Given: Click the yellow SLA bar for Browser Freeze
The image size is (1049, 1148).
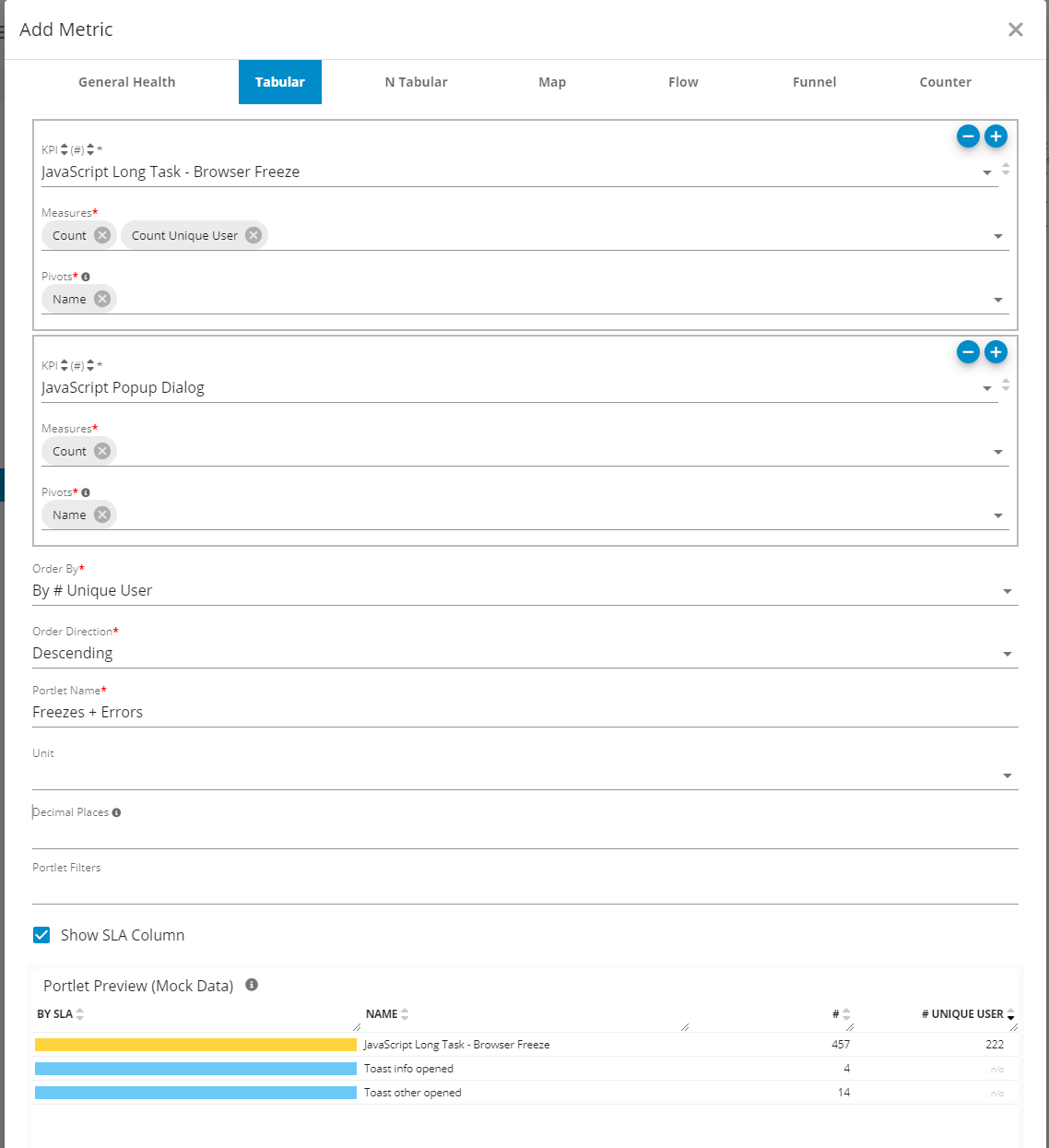Looking at the screenshot, I should (195, 1045).
